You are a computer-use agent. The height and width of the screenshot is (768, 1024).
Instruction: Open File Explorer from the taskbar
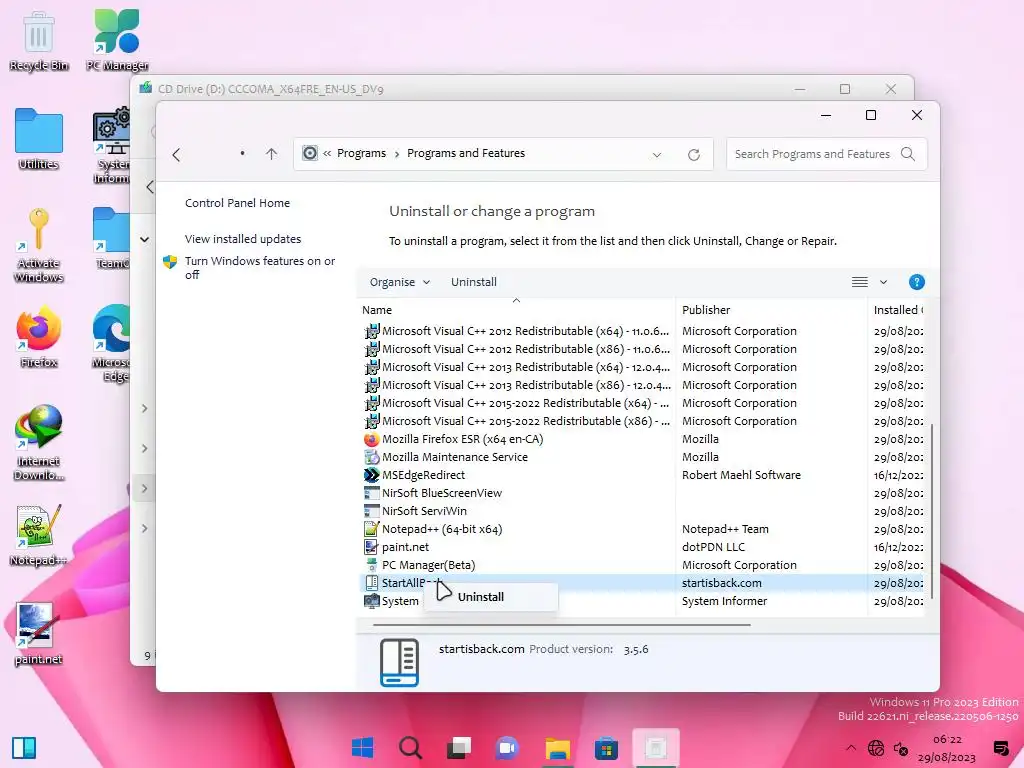point(558,747)
